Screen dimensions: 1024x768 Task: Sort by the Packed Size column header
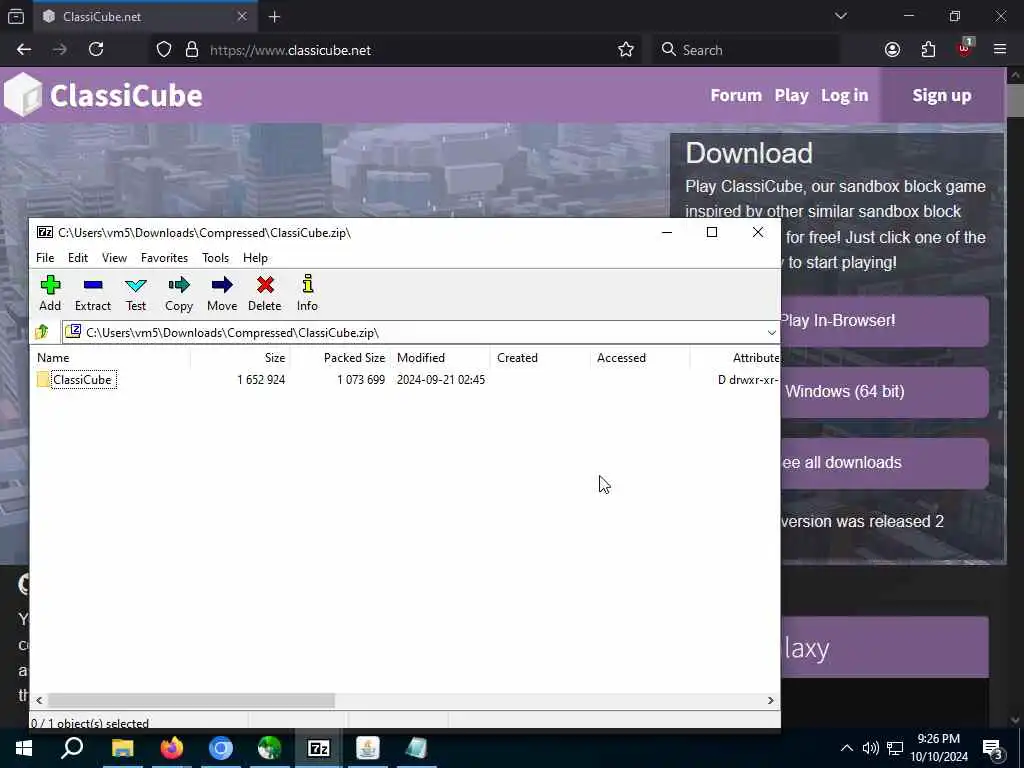click(340, 358)
